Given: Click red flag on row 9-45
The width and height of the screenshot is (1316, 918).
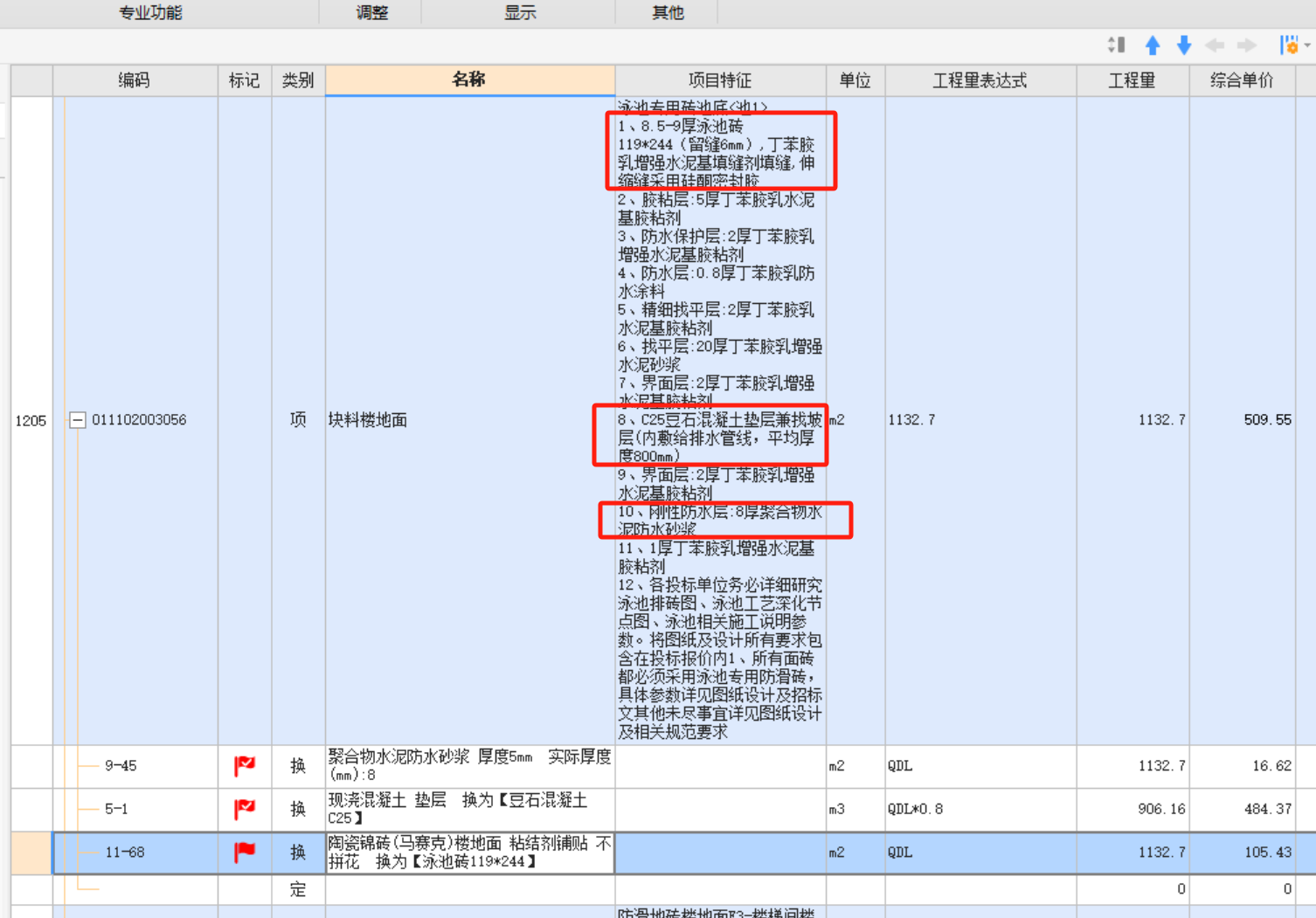Looking at the screenshot, I should click(245, 766).
